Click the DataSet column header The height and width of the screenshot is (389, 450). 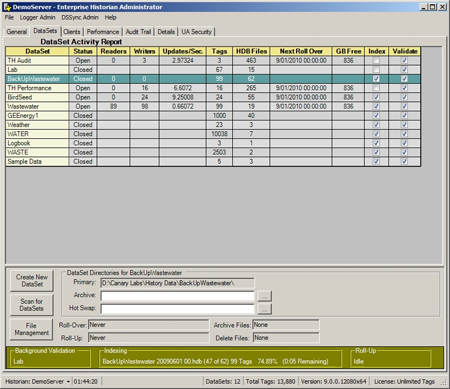(x=37, y=51)
